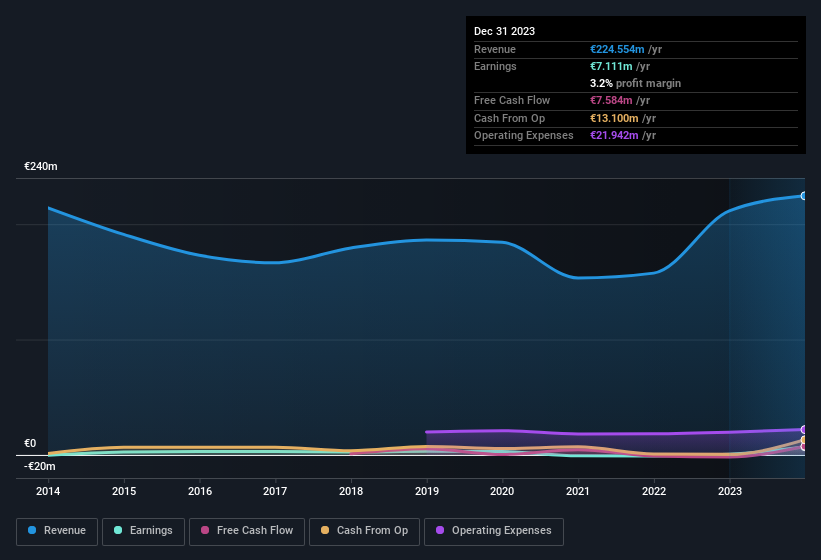Select the orange Cash From Op endpoint marker

pos(803,440)
